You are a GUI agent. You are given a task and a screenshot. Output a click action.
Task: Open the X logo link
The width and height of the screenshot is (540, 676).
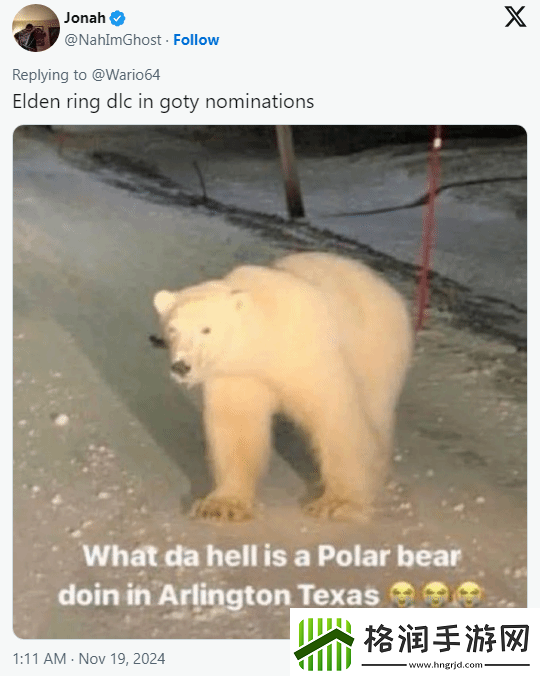(x=515, y=17)
